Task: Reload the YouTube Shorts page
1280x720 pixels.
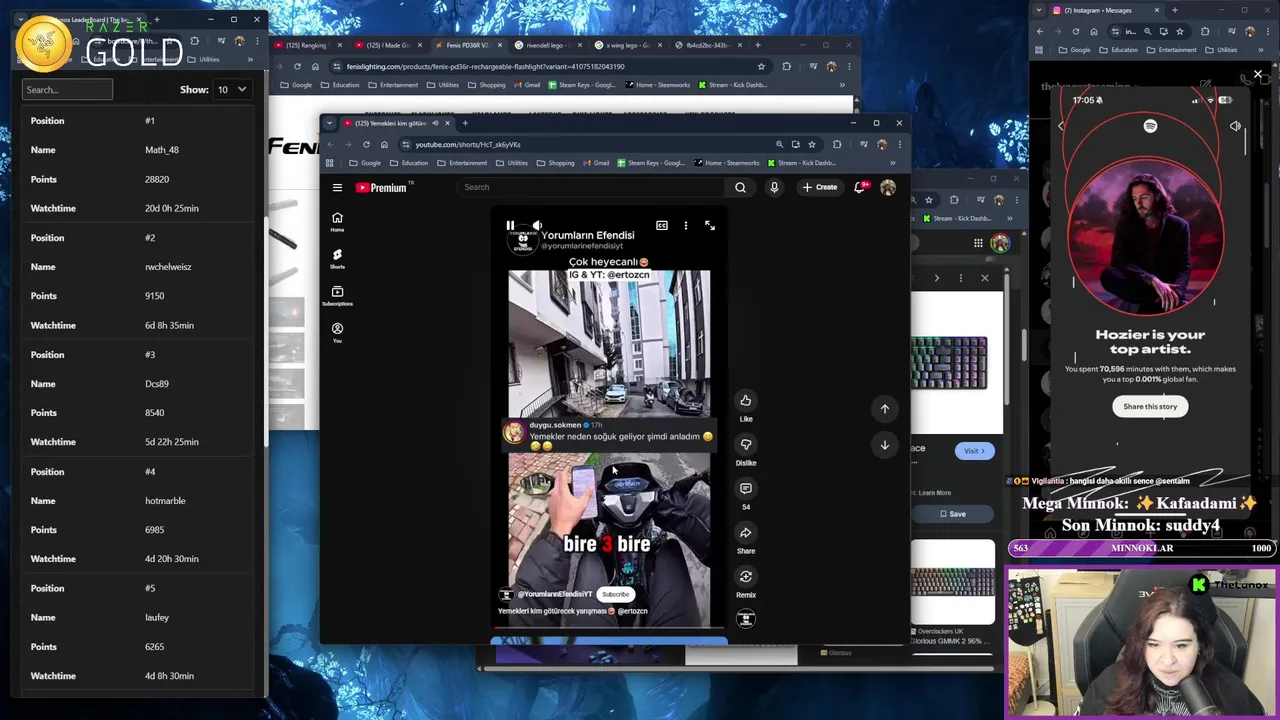Action: pos(366,144)
